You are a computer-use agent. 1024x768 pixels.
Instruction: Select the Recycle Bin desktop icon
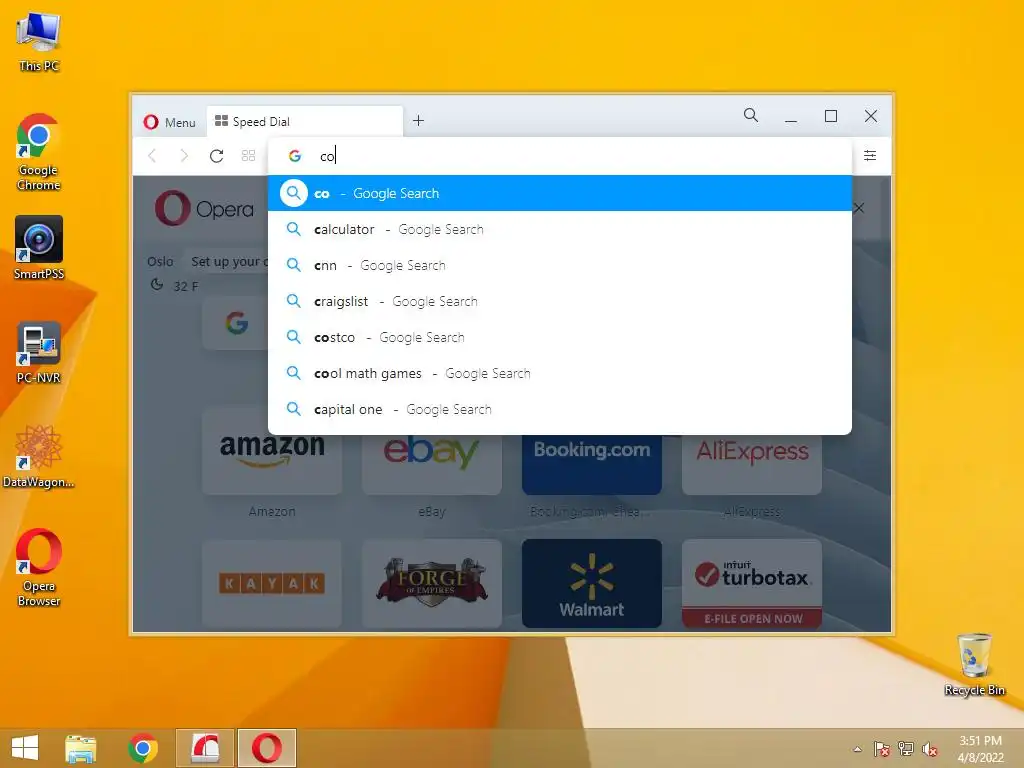(x=974, y=665)
